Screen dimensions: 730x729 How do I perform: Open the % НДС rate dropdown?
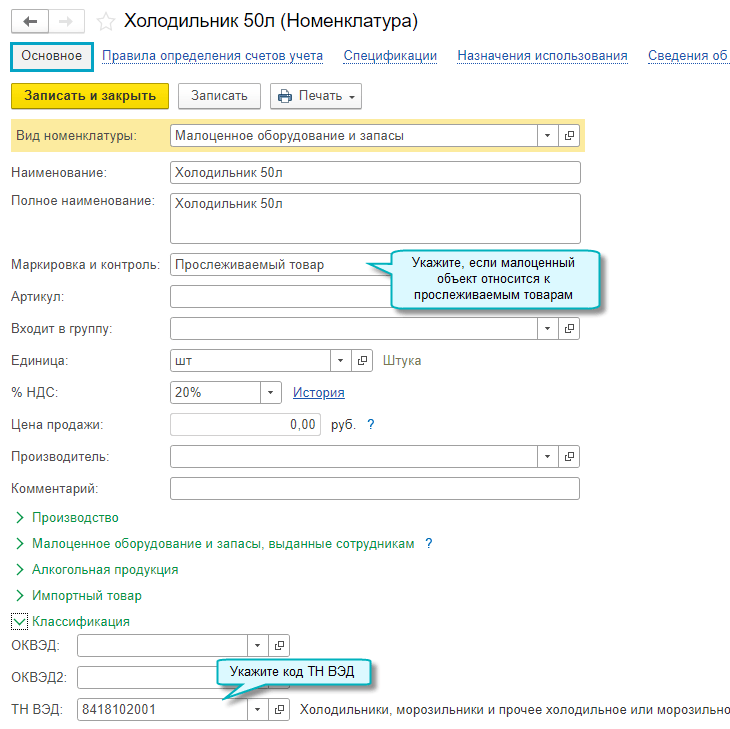point(270,392)
